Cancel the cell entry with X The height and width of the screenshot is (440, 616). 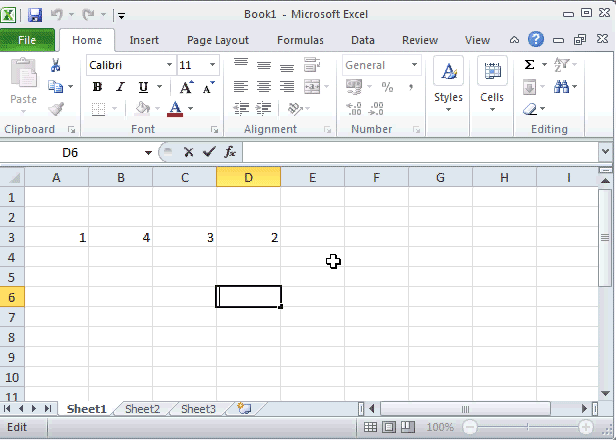188,152
